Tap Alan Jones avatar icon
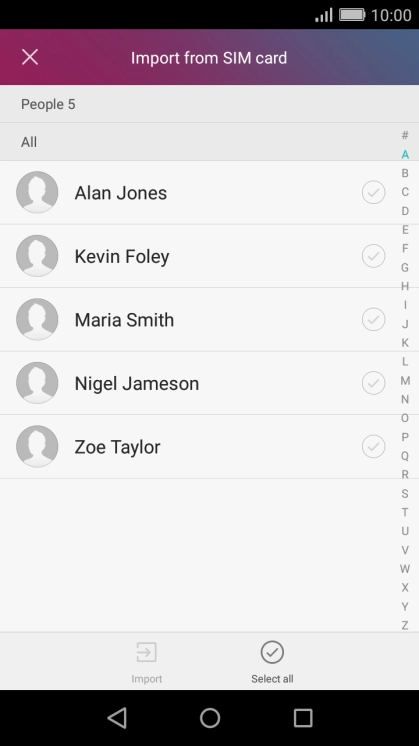Viewport: 419px width, 746px height. coord(37,192)
